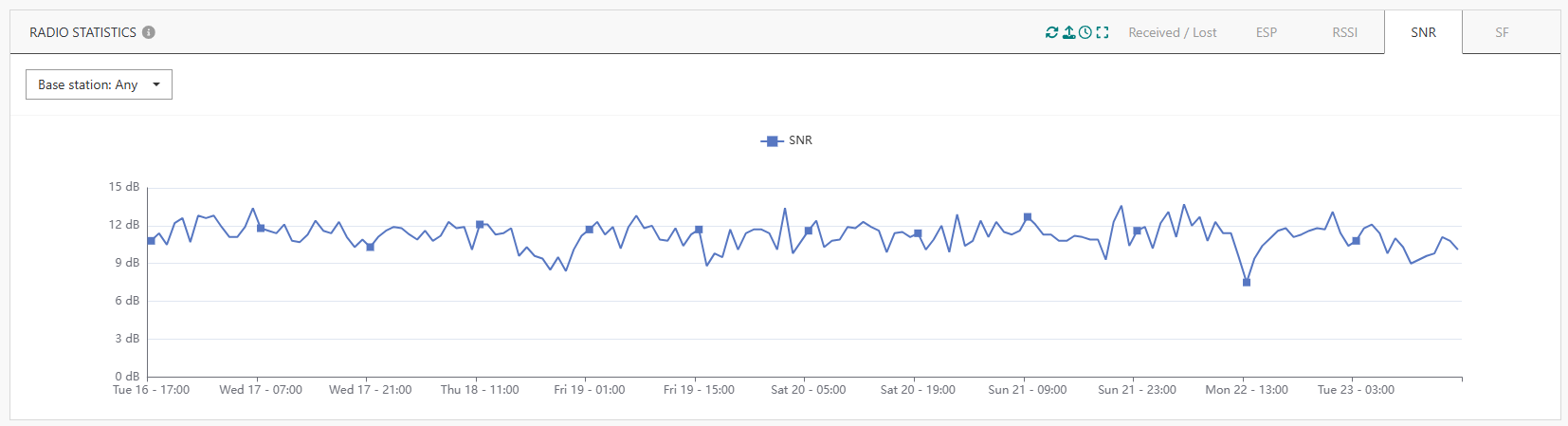Open the RSSI tab
This screenshot has height=426, width=1568.
coord(1344,32)
